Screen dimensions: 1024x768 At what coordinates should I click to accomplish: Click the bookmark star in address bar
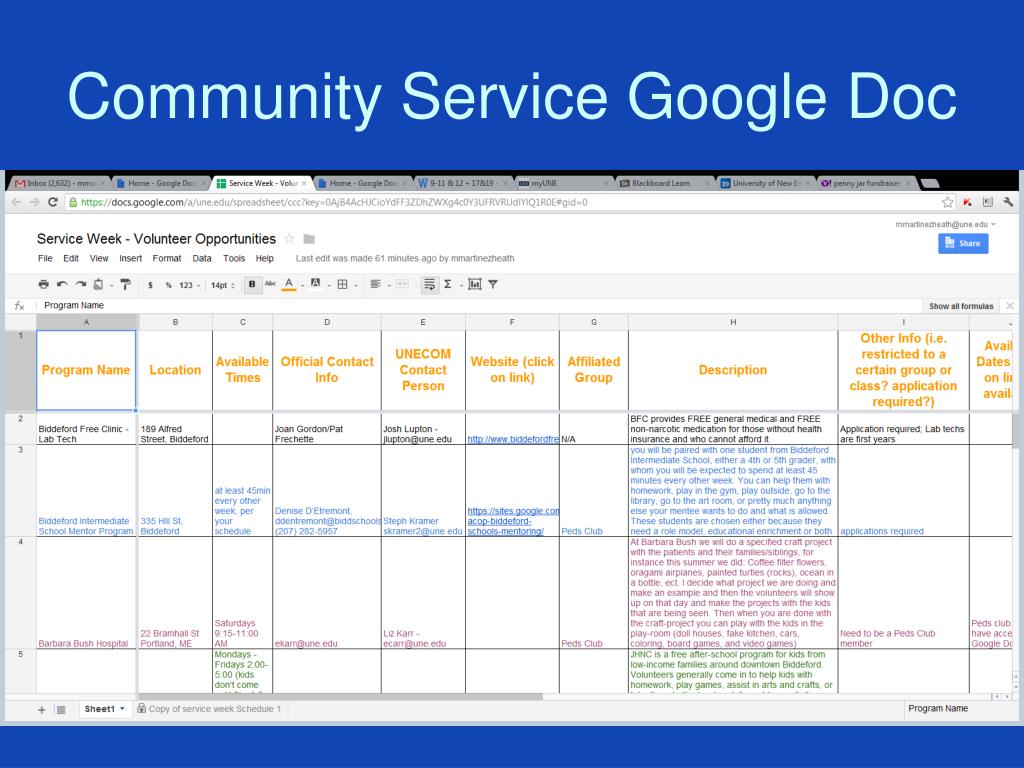[x=948, y=202]
